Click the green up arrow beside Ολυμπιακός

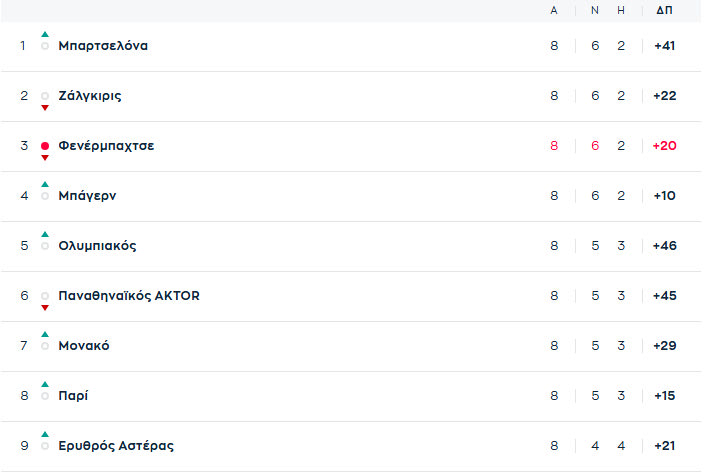(x=45, y=235)
